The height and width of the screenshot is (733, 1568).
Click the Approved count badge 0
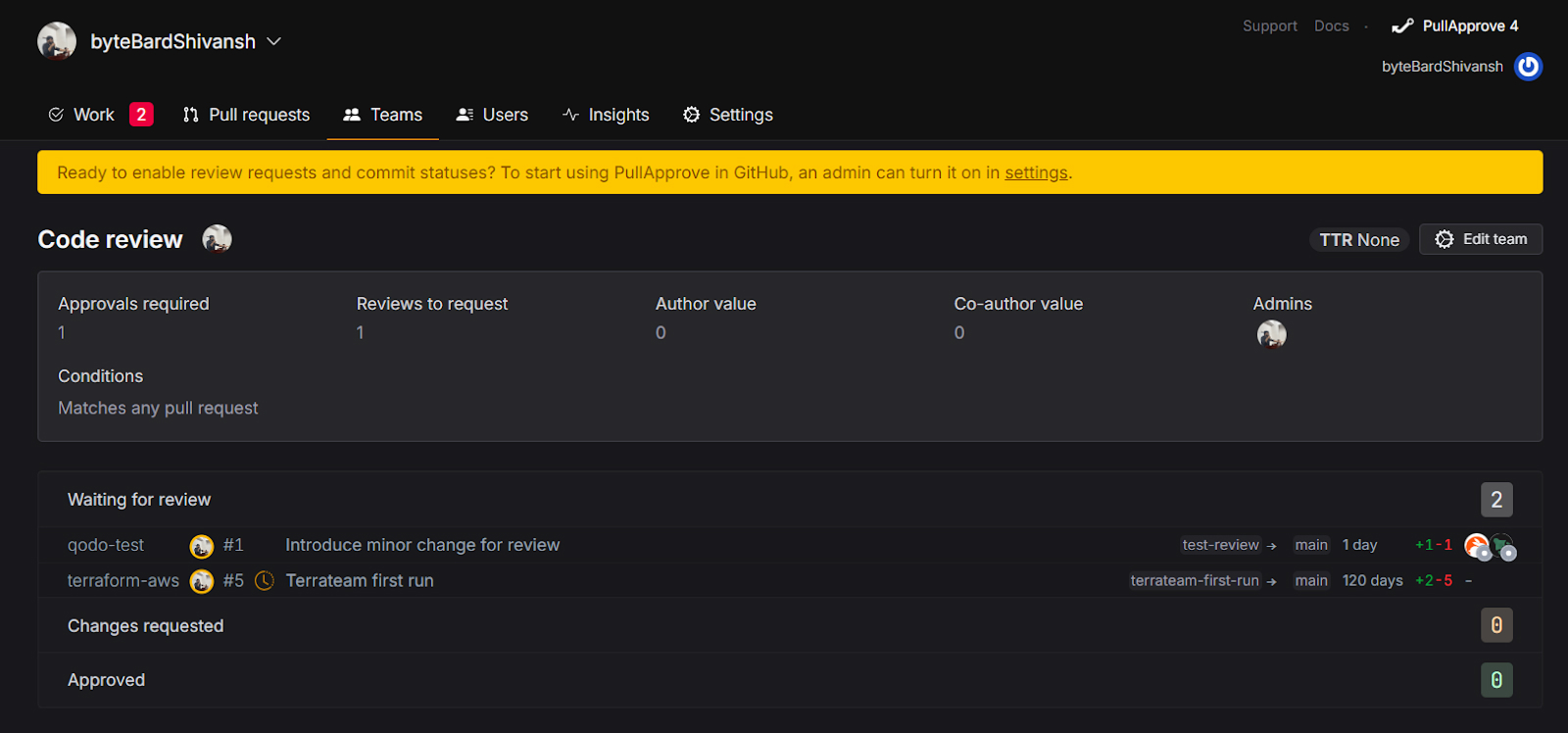[x=1496, y=680]
